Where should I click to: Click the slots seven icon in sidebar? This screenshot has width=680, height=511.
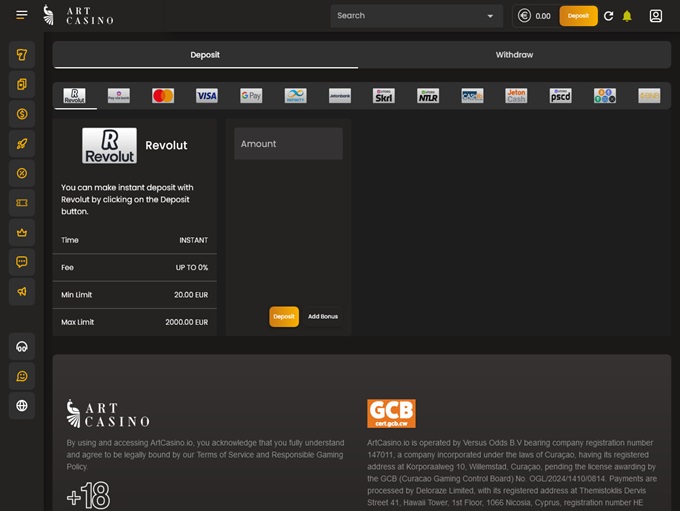pyautogui.click(x=22, y=55)
